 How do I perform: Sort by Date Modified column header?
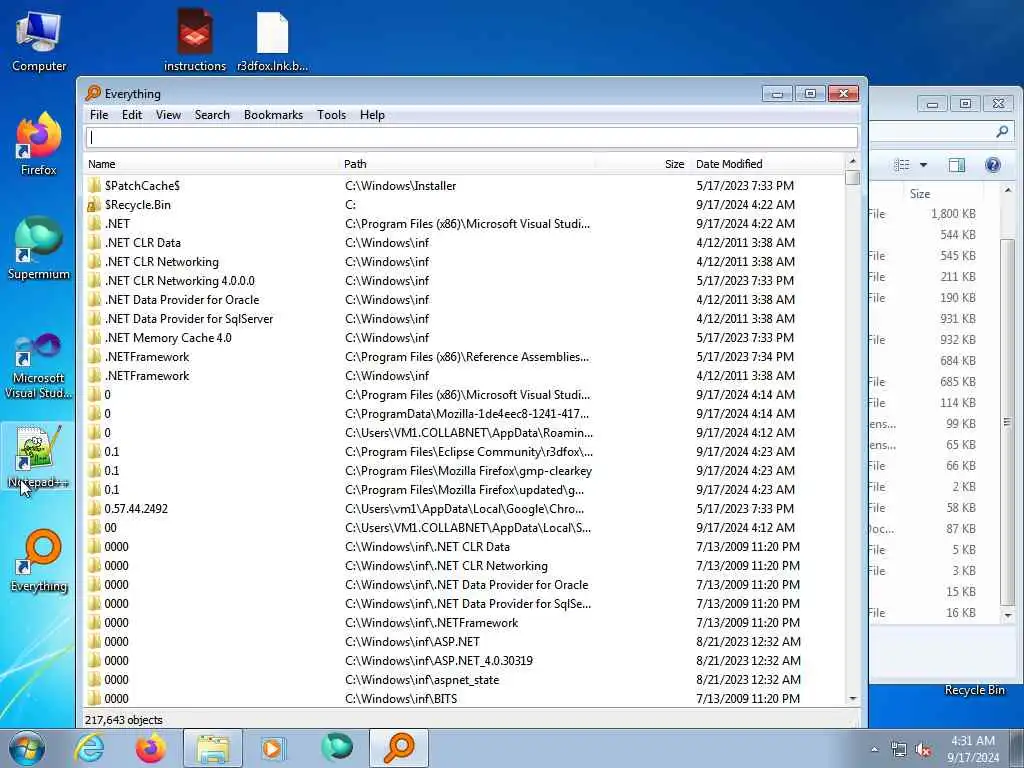pos(767,164)
